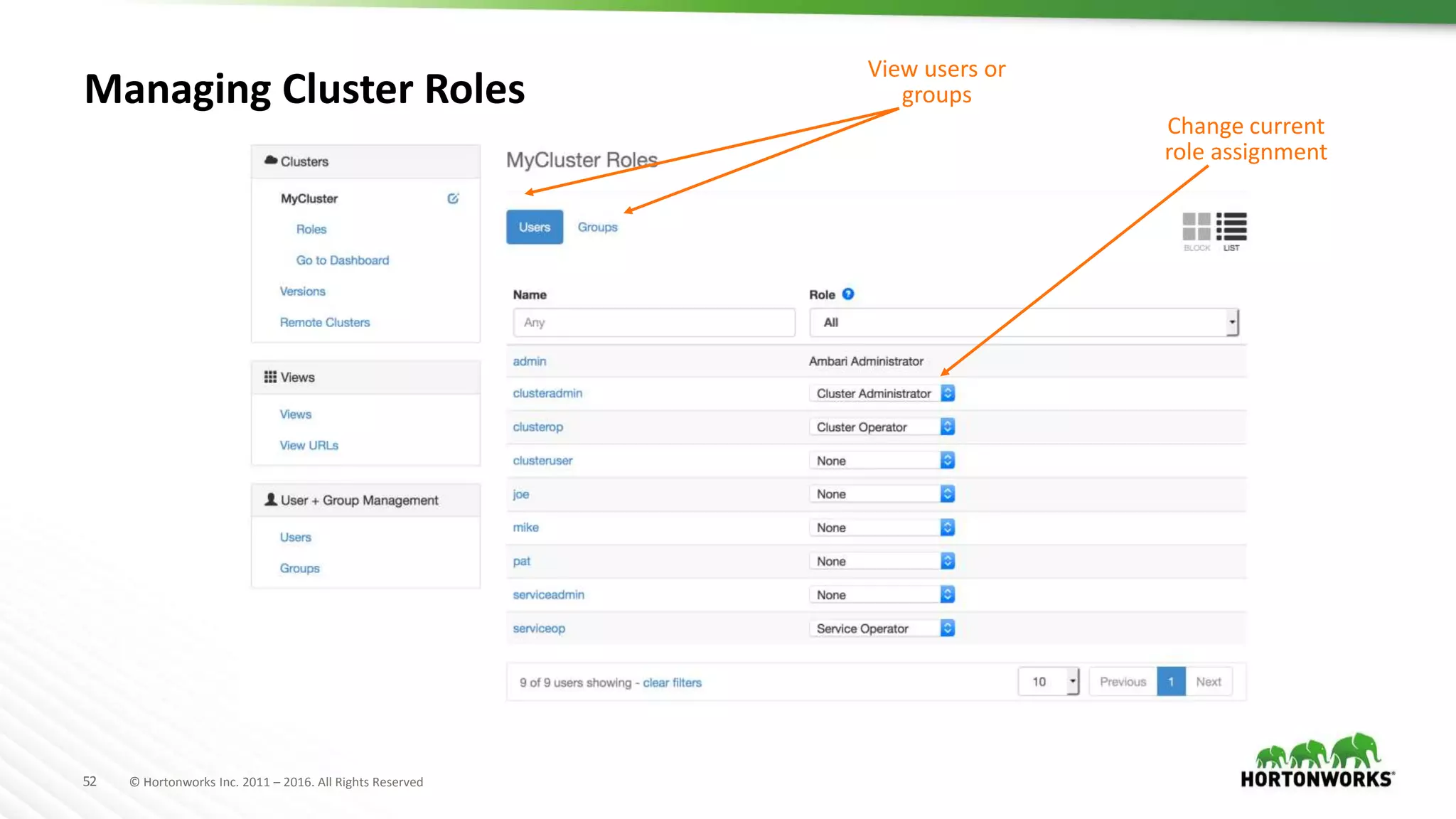The width and height of the screenshot is (1456, 819).
Task: Click the Role help question mark icon
Action: pos(848,294)
